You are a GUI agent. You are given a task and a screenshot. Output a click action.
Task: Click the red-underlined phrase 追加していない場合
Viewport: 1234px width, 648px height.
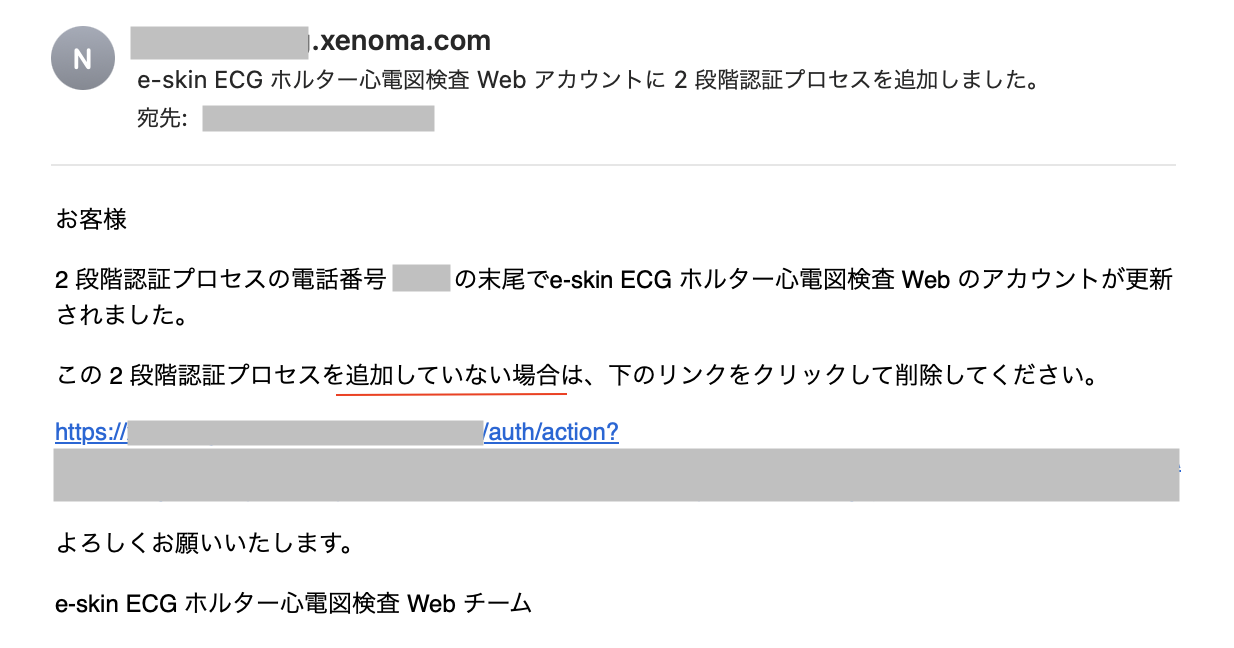(x=451, y=377)
